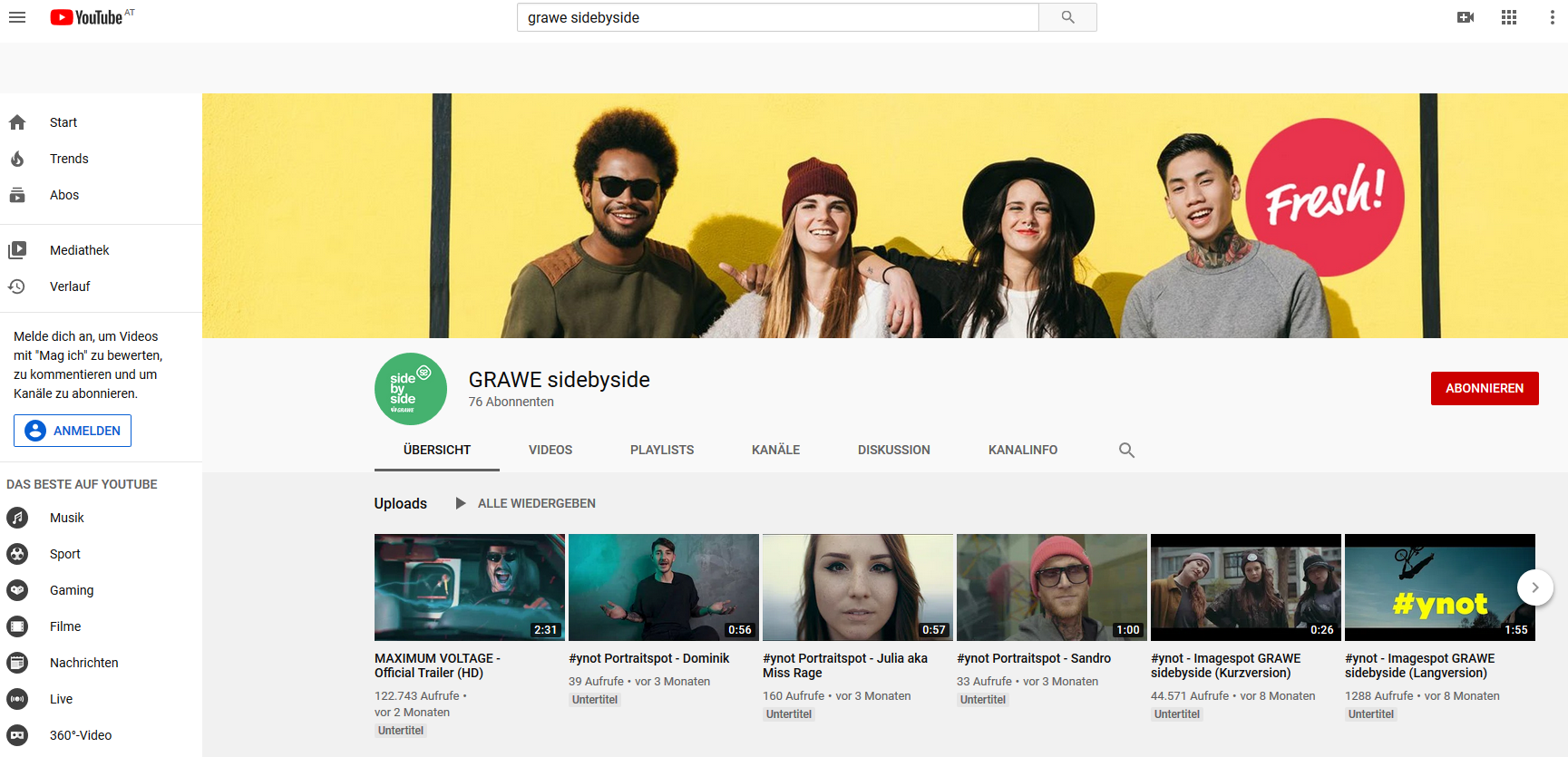Click the Musik note icon

pos(17,518)
